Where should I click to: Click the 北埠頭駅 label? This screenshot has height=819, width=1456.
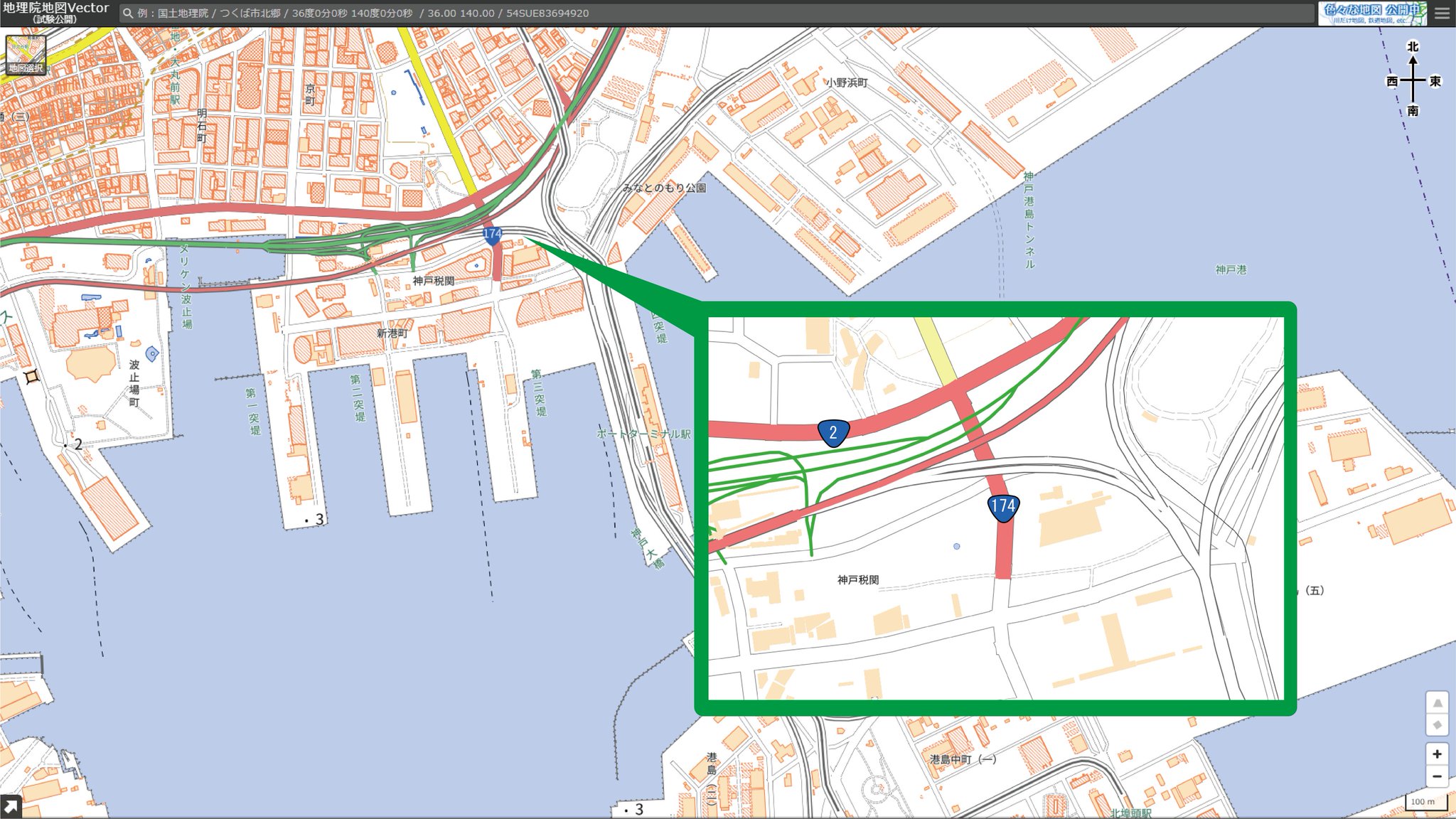pyautogui.click(x=1131, y=813)
